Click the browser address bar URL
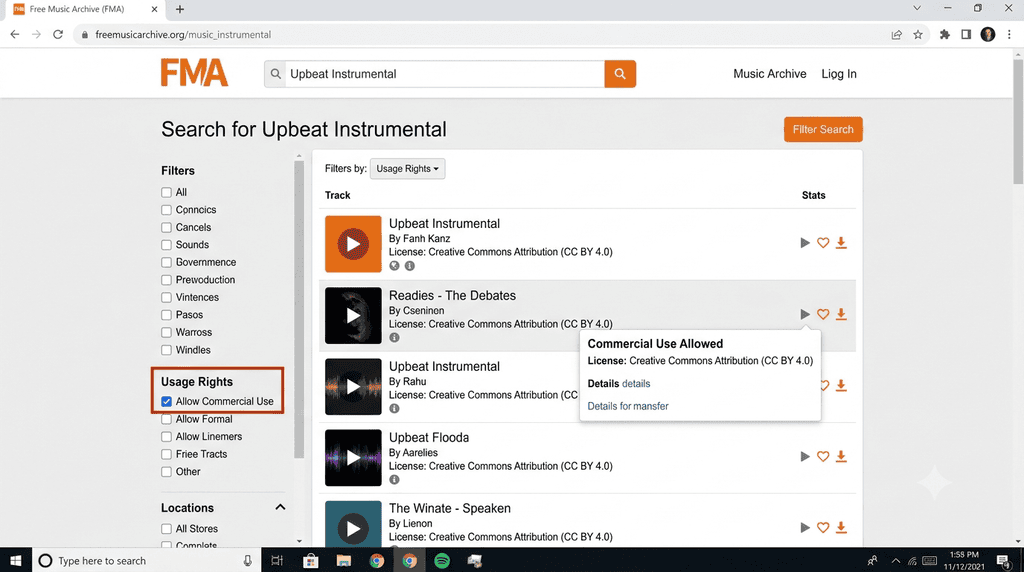 (183, 35)
